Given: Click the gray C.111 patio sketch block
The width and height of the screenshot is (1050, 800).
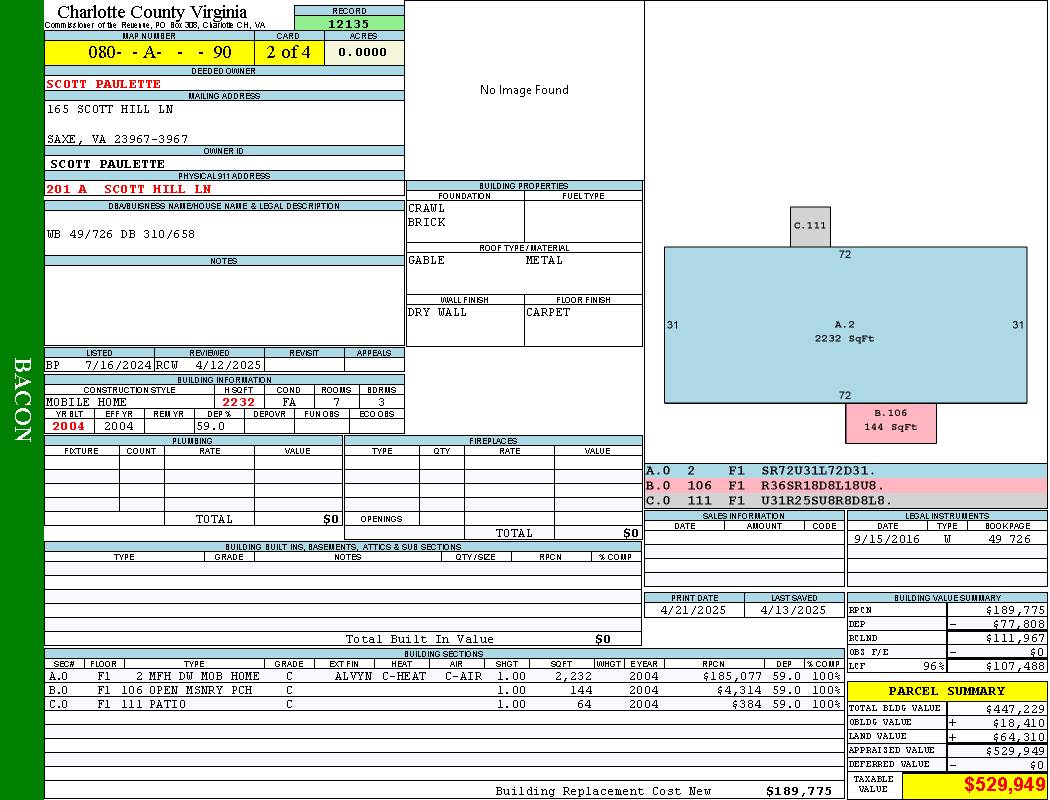Looking at the screenshot, I should click(x=810, y=226).
